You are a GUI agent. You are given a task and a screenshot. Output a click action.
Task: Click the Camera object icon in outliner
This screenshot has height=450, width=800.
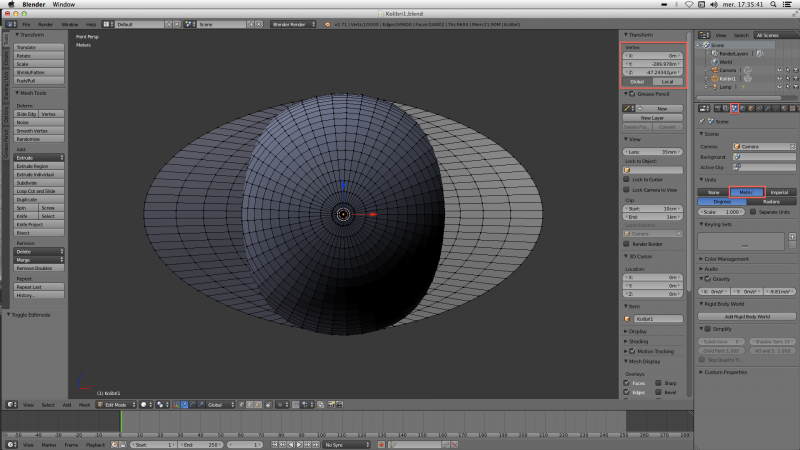[x=715, y=70]
